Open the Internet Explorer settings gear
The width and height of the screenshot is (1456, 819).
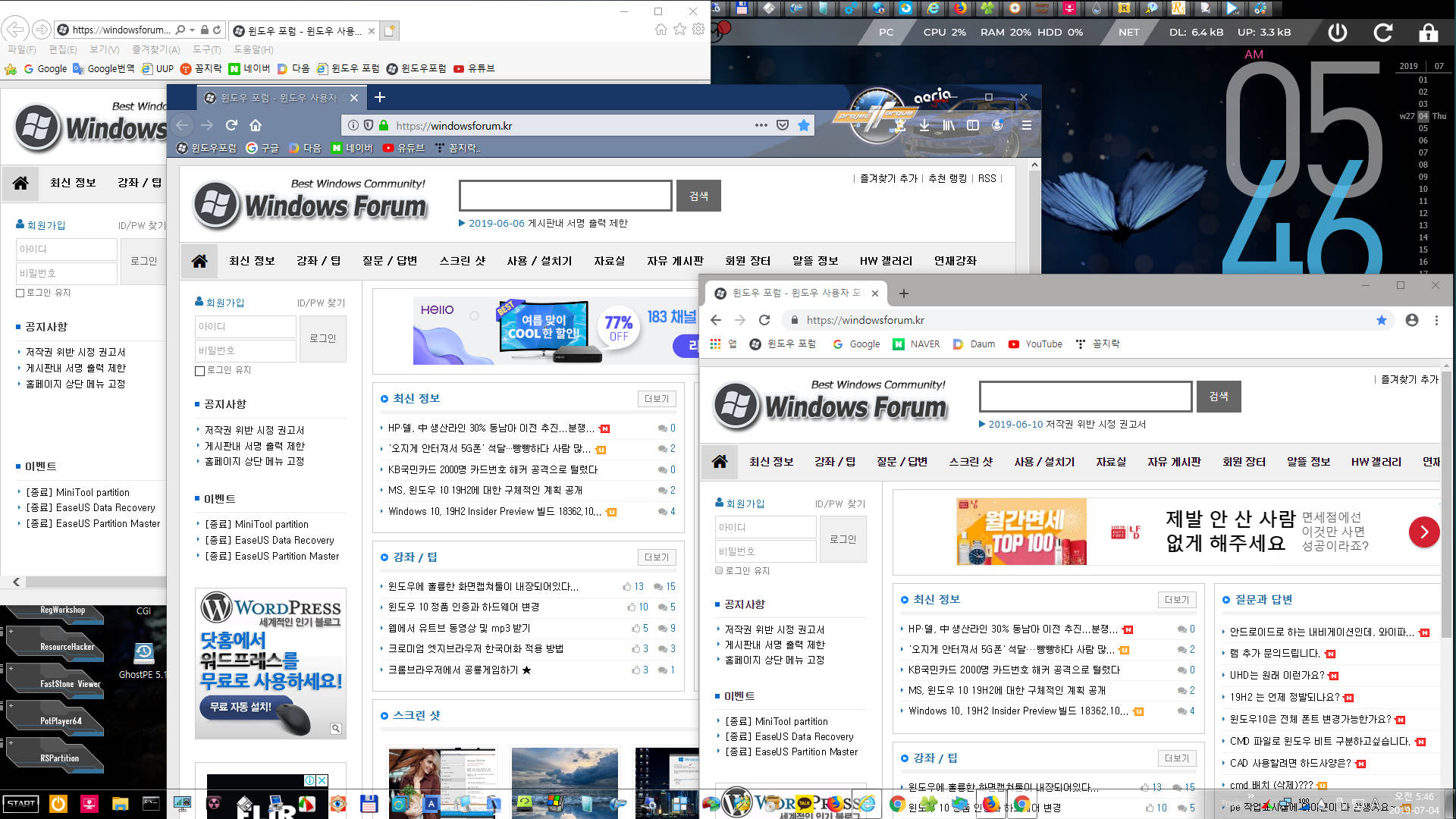698,29
